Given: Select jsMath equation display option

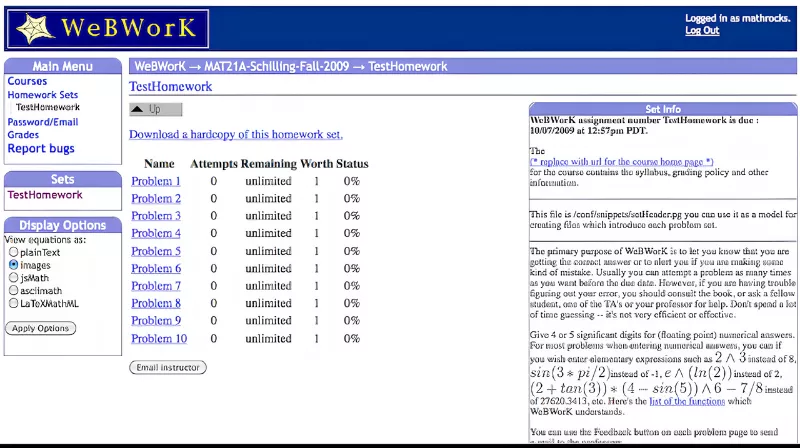Looking at the screenshot, I should click(x=13, y=278).
